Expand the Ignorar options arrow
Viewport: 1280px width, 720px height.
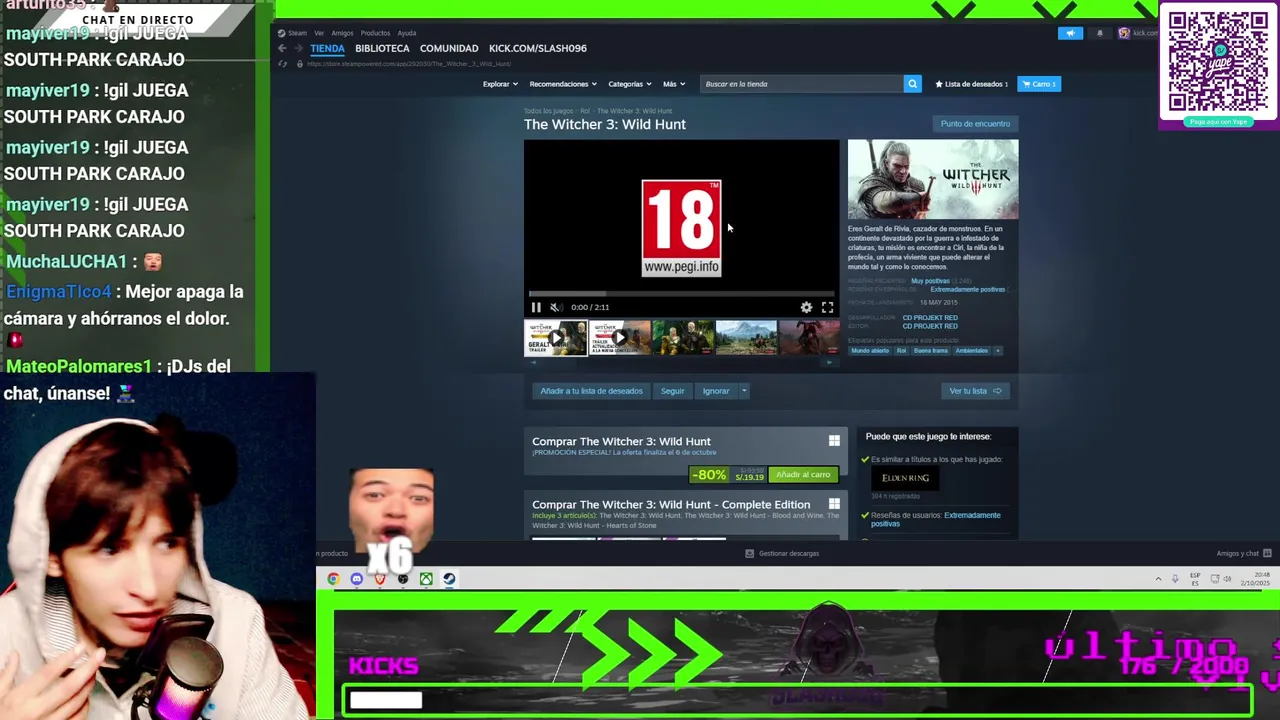coord(744,391)
